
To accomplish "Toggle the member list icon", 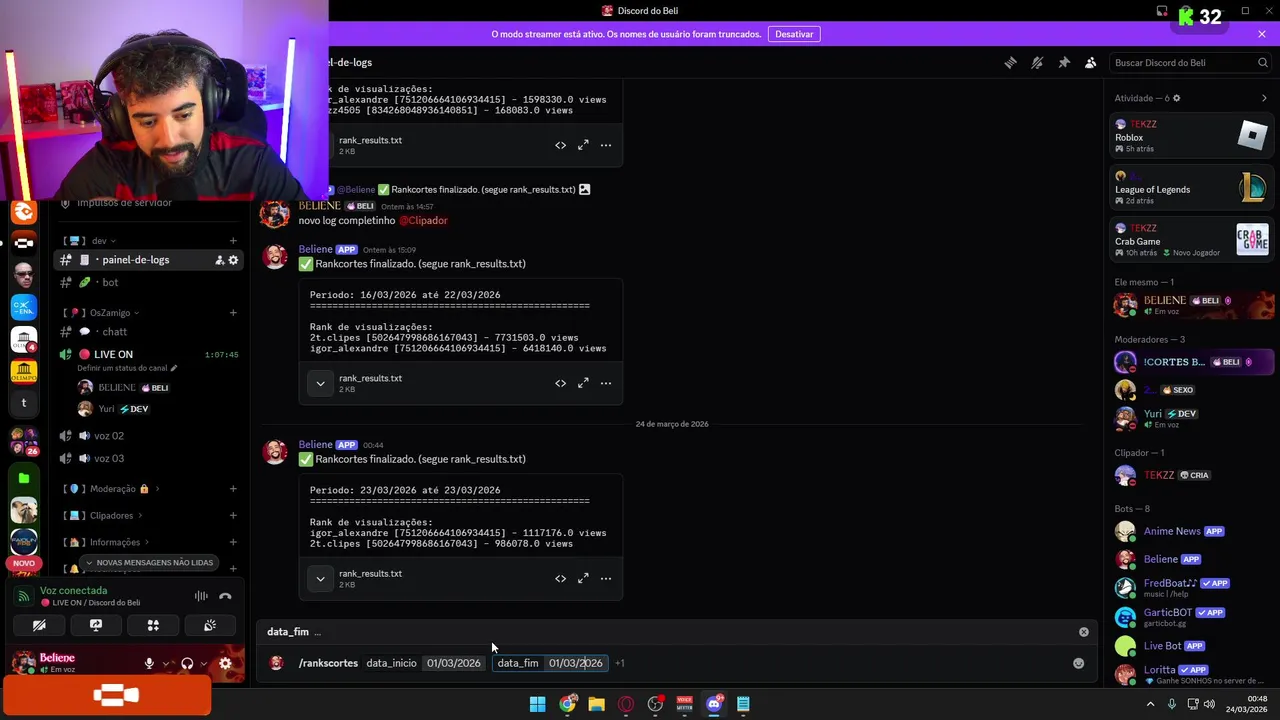I will [x=1091, y=62].
